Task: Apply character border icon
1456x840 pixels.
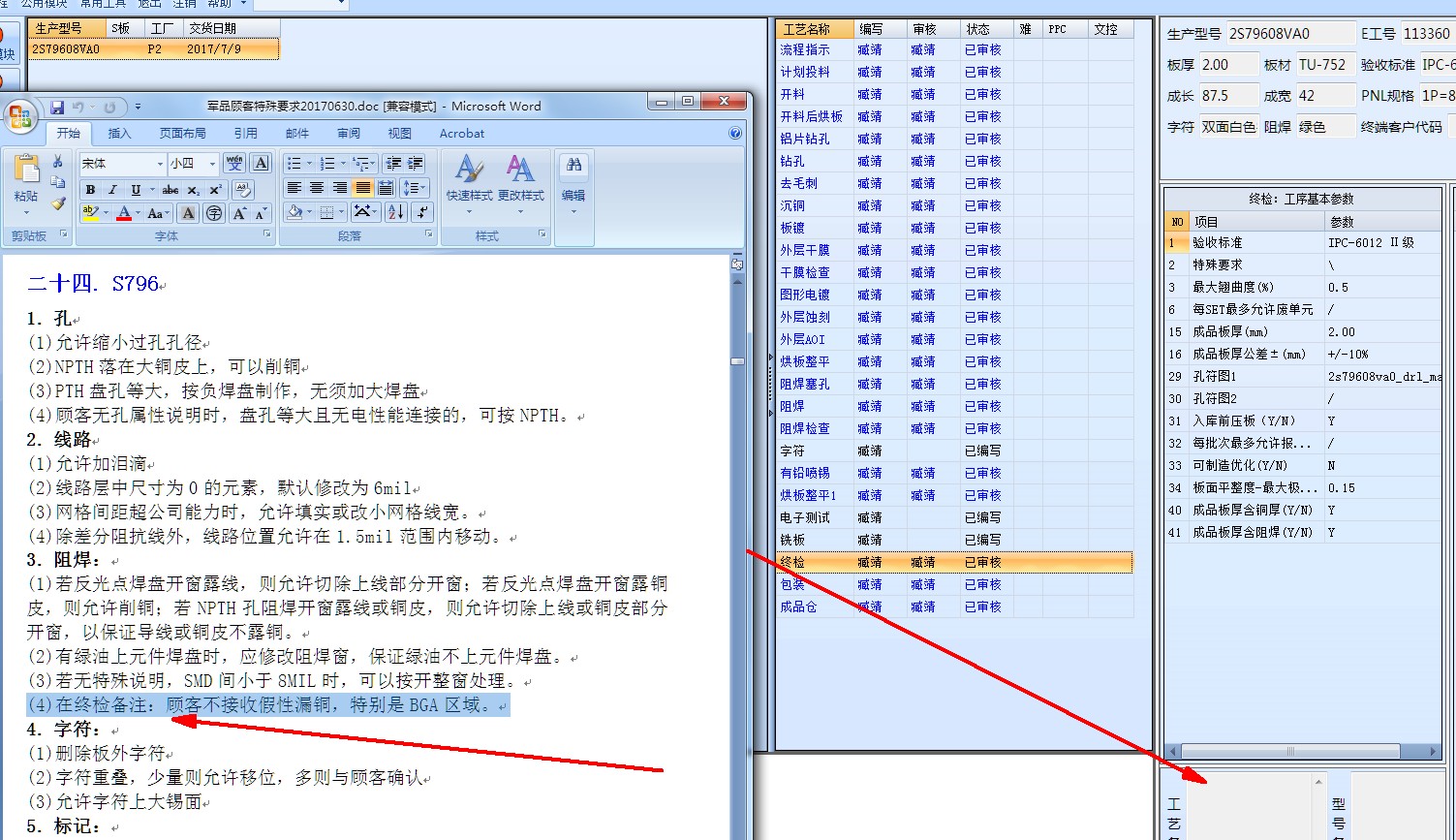Action: (x=261, y=163)
